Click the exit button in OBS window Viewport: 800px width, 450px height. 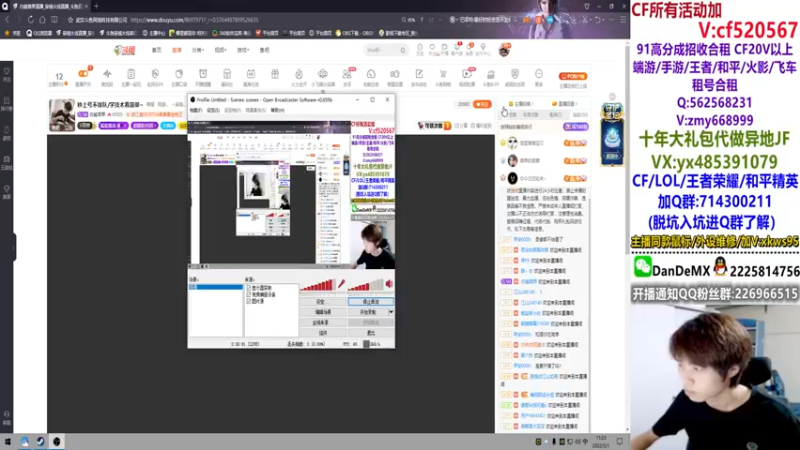coord(371,333)
